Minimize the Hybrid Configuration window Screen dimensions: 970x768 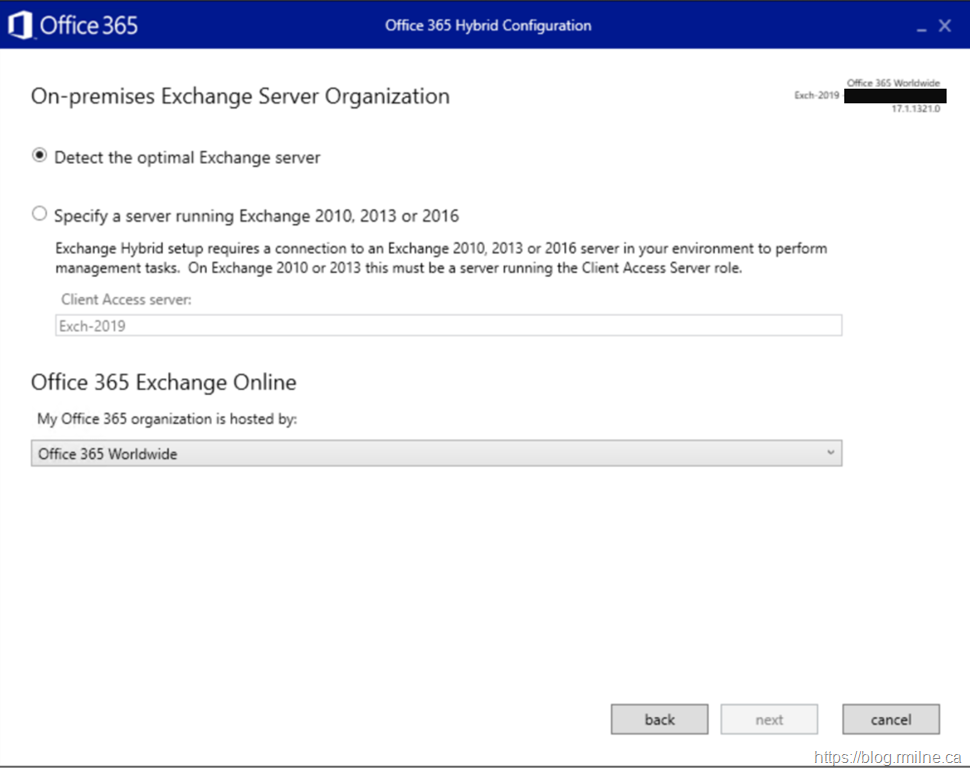(x=921, y=27)
